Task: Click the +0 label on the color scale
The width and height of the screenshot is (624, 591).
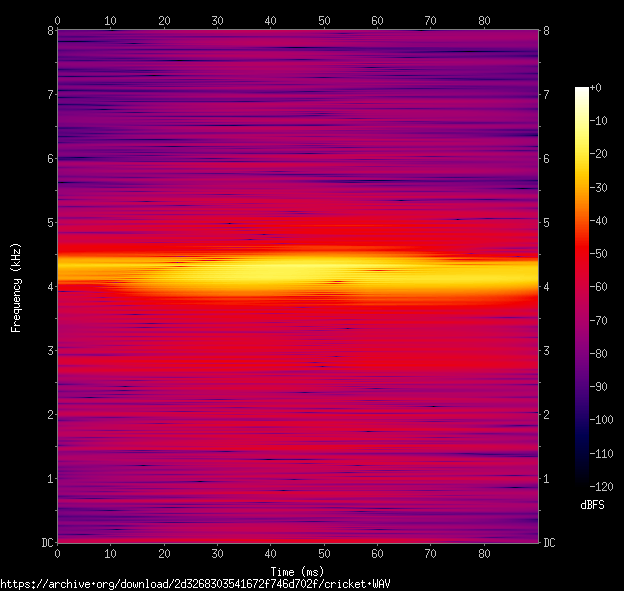Action: [596, 89]
